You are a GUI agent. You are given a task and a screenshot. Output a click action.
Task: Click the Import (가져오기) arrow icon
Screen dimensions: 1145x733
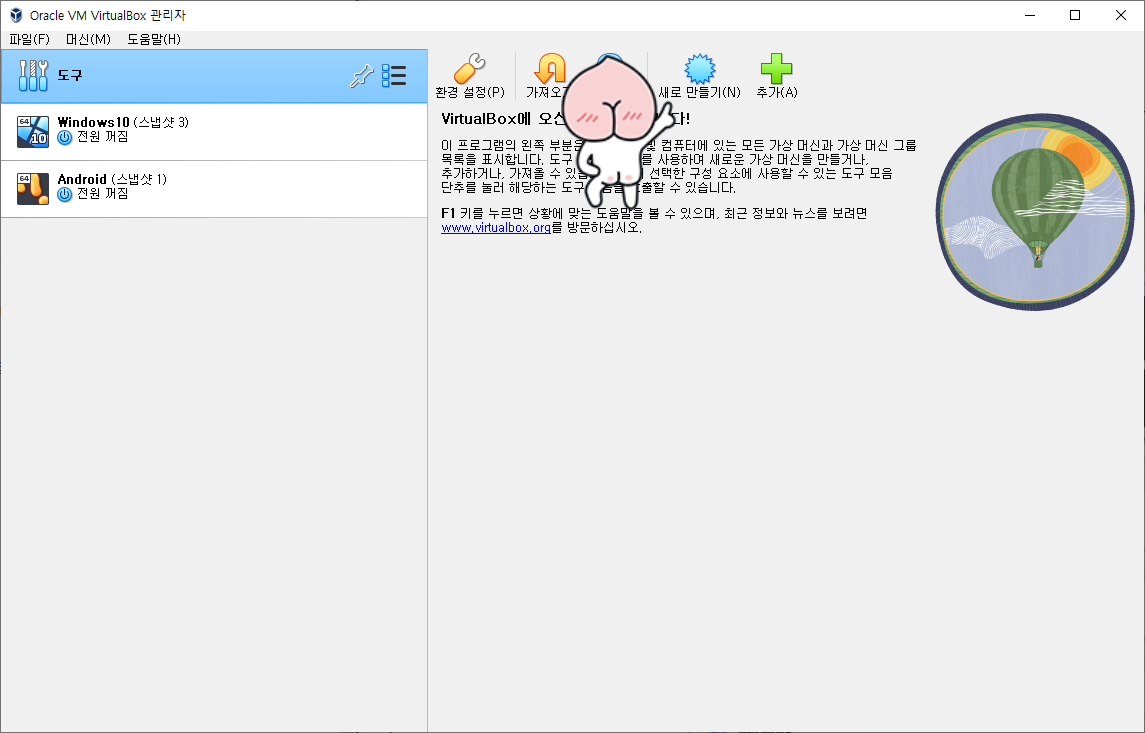coord(549,69)
